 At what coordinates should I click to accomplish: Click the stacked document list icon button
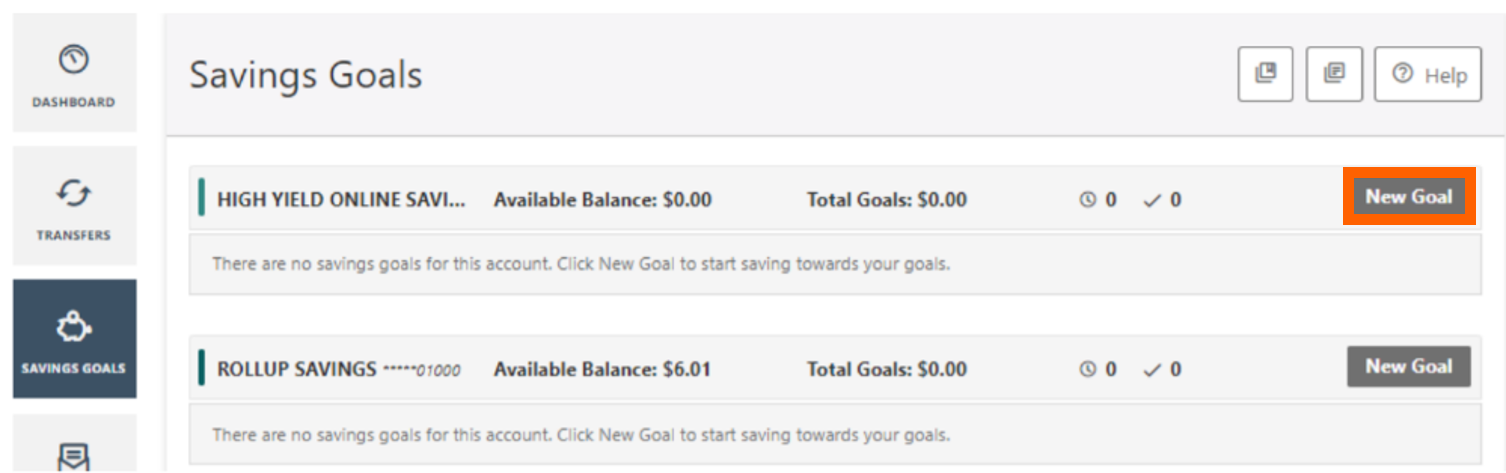pyautogui.click(x=1334, y=74)
